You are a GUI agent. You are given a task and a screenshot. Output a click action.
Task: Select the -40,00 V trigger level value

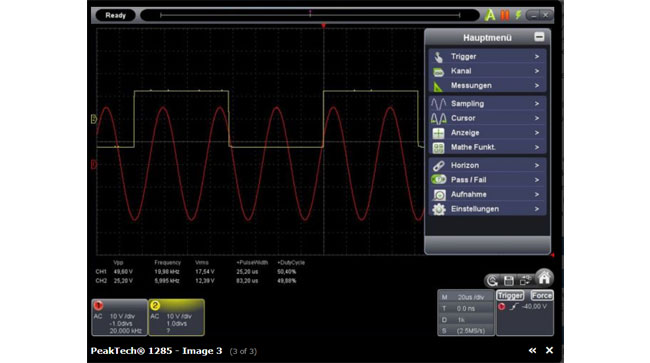point(534,307)
